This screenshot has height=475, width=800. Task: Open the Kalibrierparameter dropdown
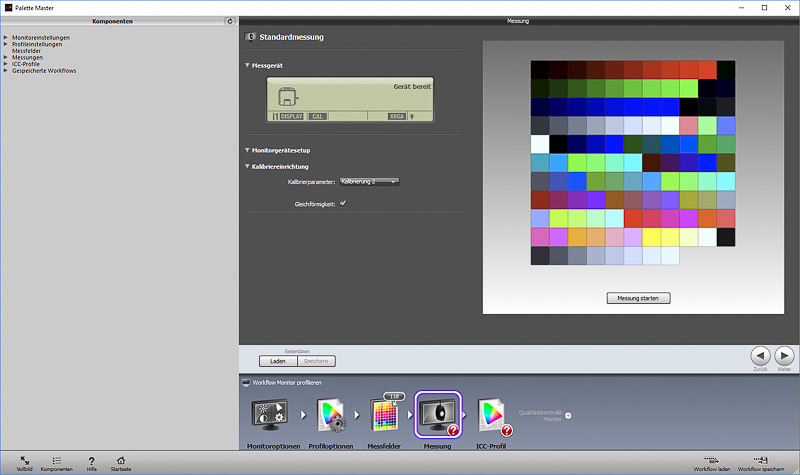pyautogui.click(x=369, y=182)
